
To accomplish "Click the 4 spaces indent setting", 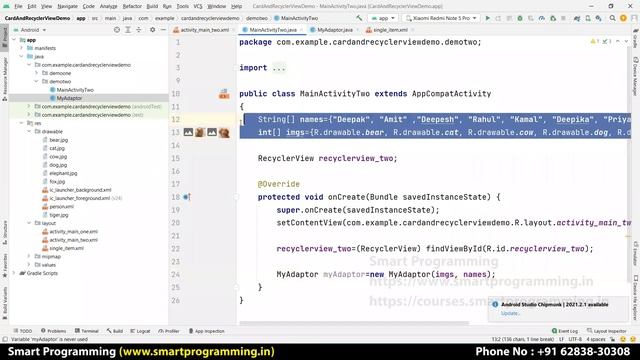I will [596, 339].
